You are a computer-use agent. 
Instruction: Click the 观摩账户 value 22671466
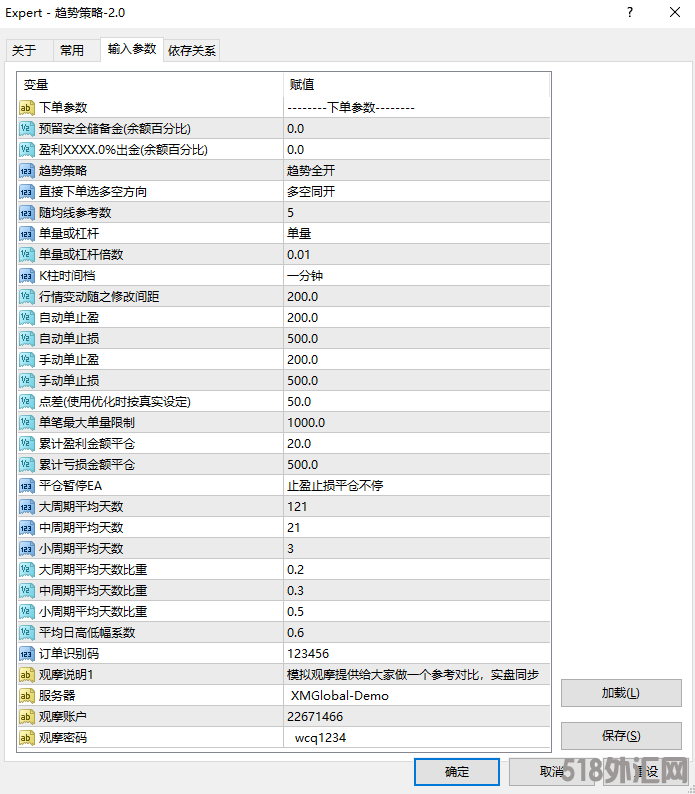[415, 717]
